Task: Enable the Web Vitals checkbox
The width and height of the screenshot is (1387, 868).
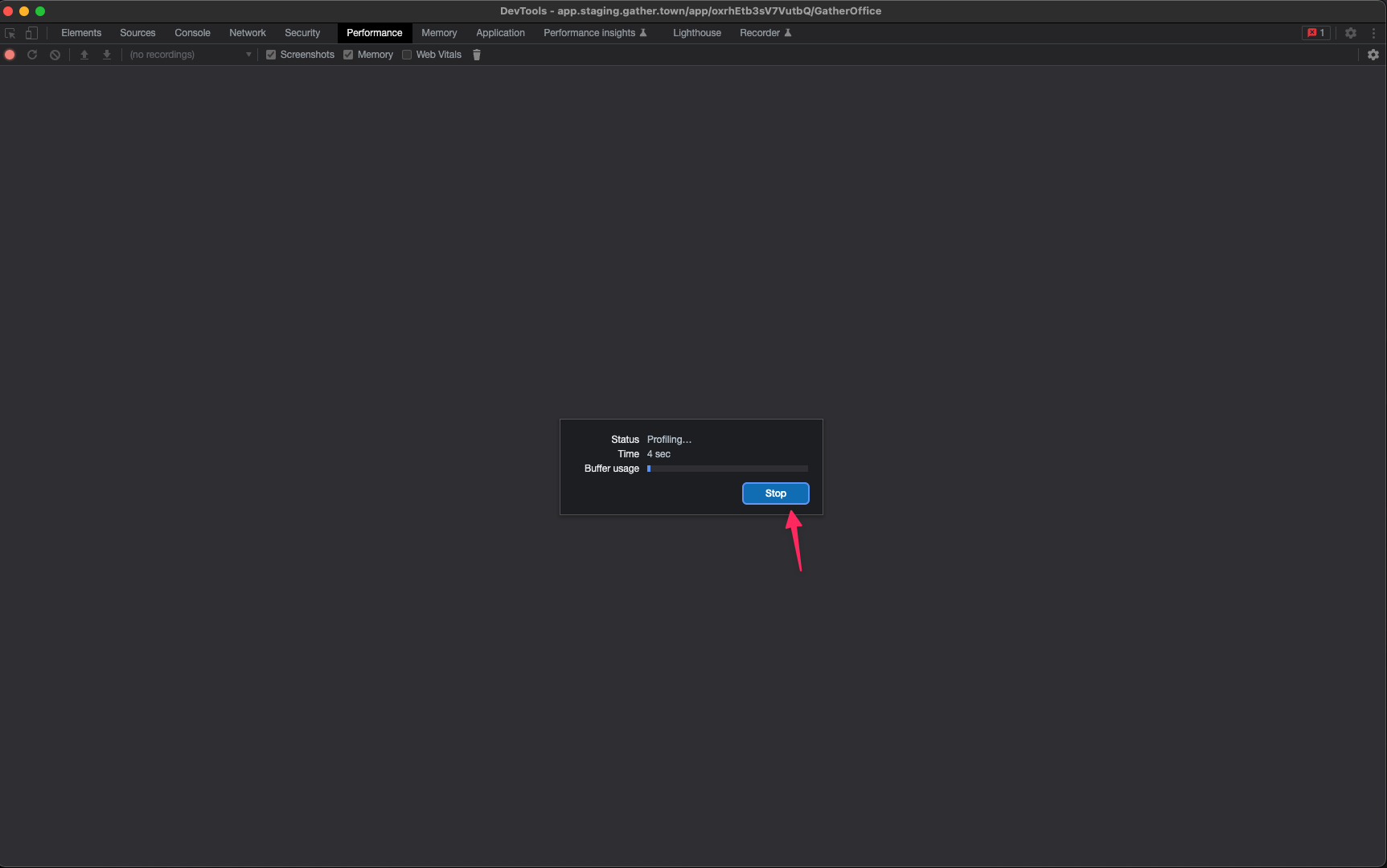Action: (407, 55)
